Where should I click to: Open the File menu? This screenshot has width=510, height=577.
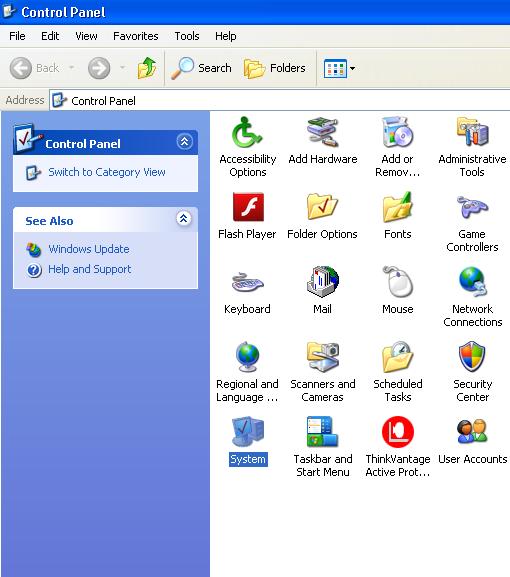point(17,36)
